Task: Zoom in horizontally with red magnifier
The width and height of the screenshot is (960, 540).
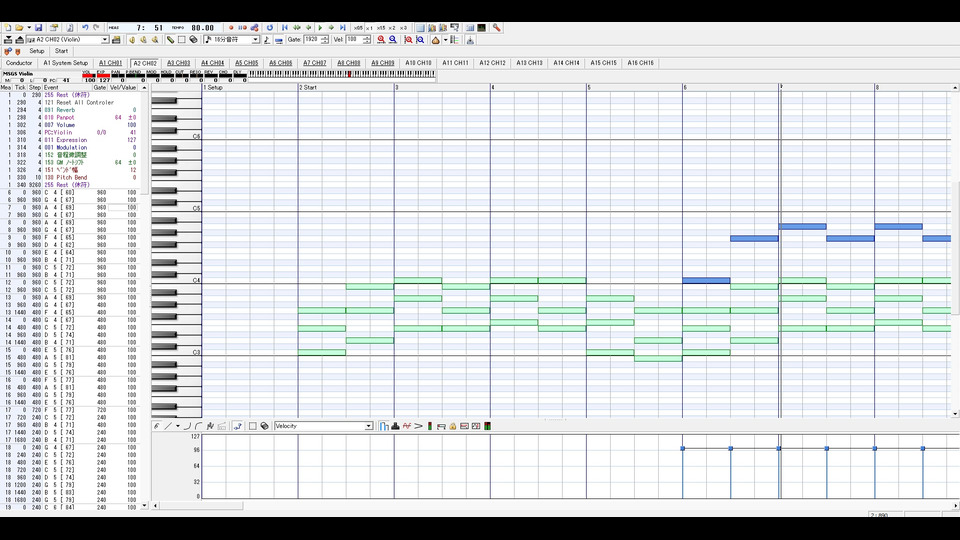Action: 381,40
